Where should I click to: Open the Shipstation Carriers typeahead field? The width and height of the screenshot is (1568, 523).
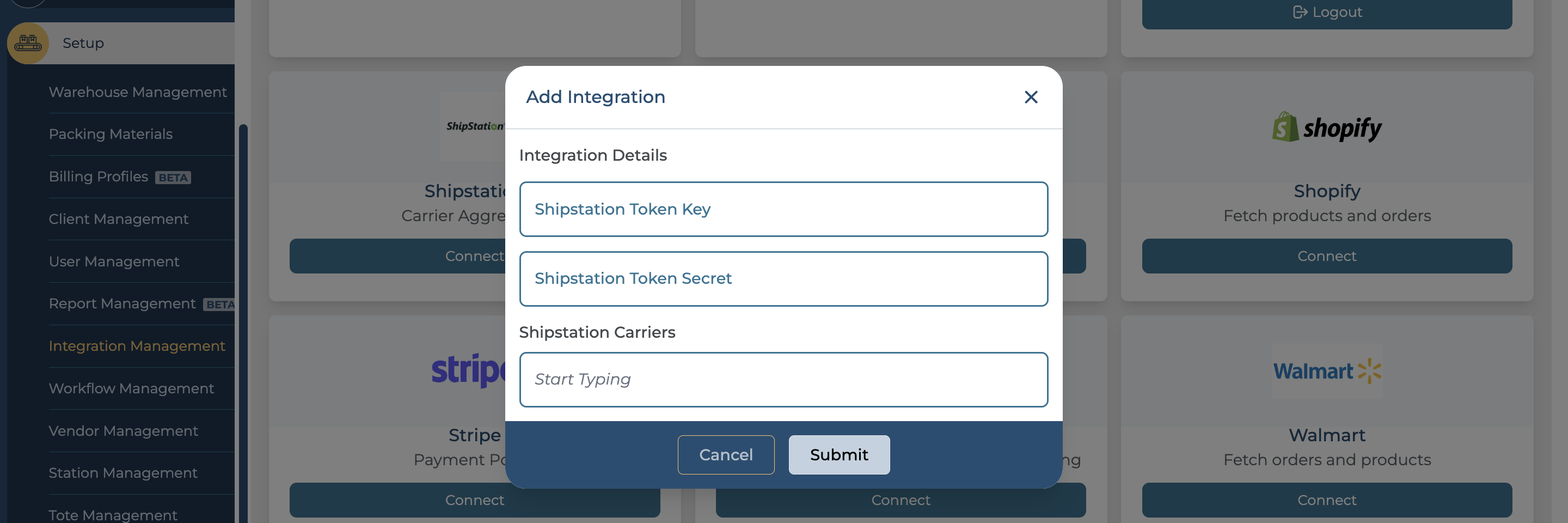tap(783, 380)
